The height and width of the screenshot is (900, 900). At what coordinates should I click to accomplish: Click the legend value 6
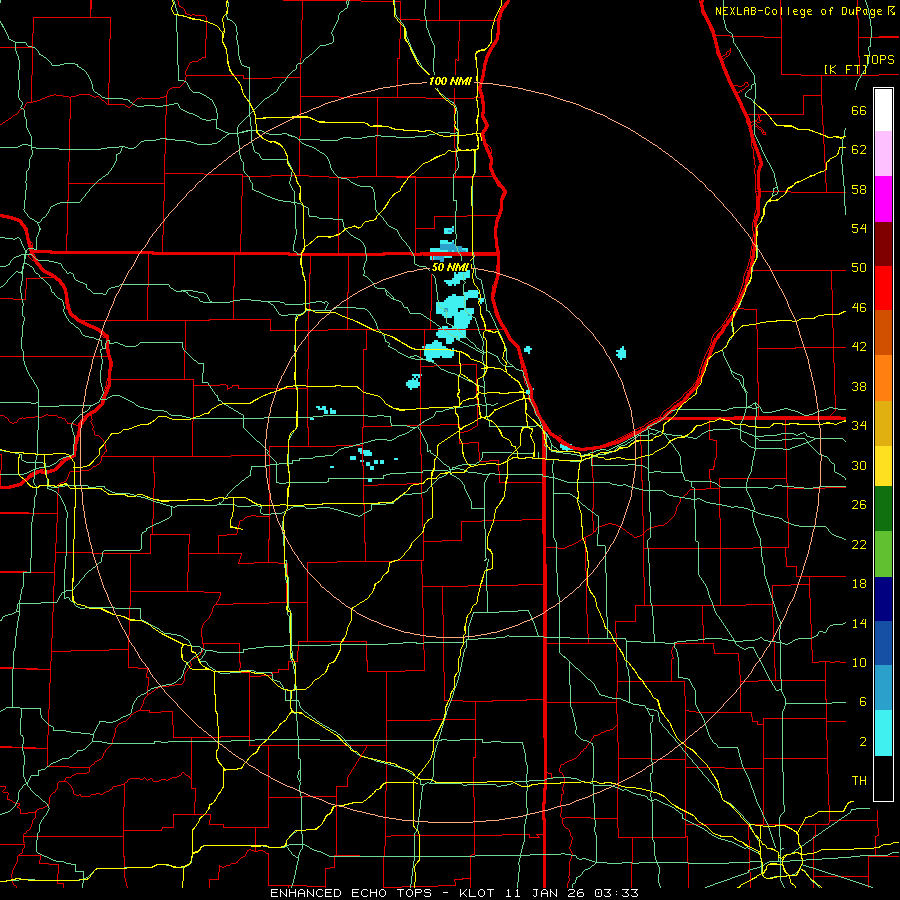click(862, 701)
